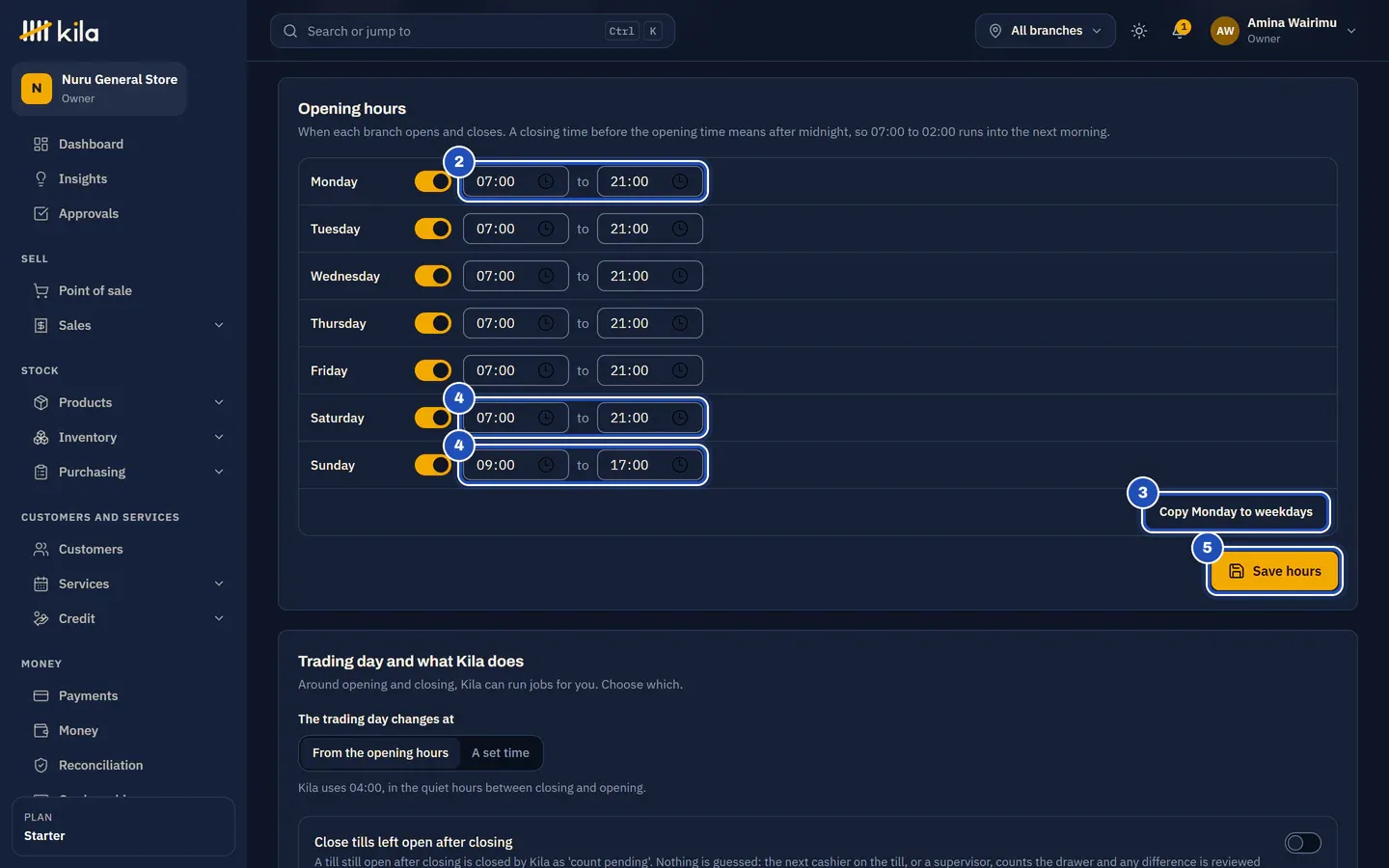
Task: Select the From the opening hours tab
Action: (380, 753)
